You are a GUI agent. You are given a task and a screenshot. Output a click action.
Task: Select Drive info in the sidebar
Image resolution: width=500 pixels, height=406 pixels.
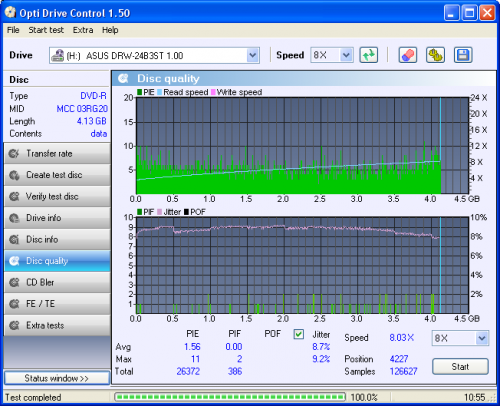[57, 218]
